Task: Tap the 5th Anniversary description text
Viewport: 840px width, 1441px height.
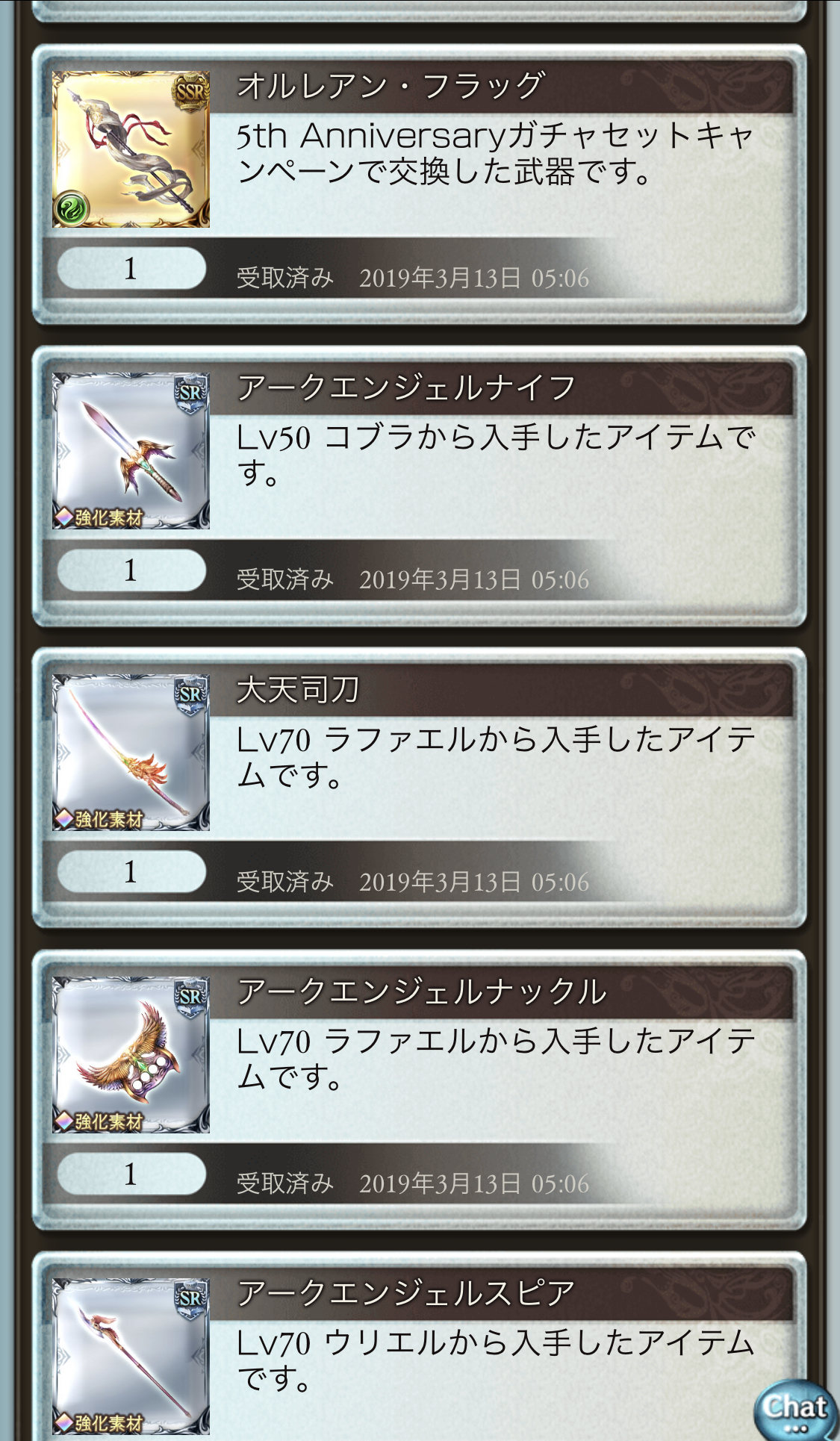Action: coord(496,153)
